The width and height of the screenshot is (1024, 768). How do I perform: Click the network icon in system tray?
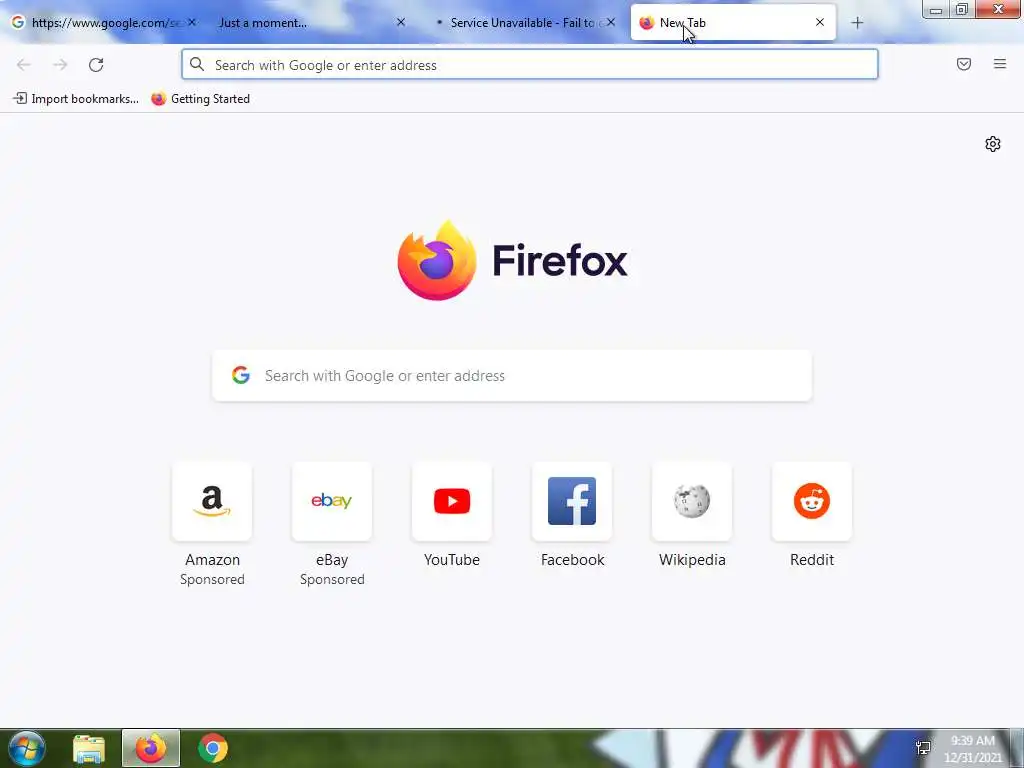click(x=923, y=748)
